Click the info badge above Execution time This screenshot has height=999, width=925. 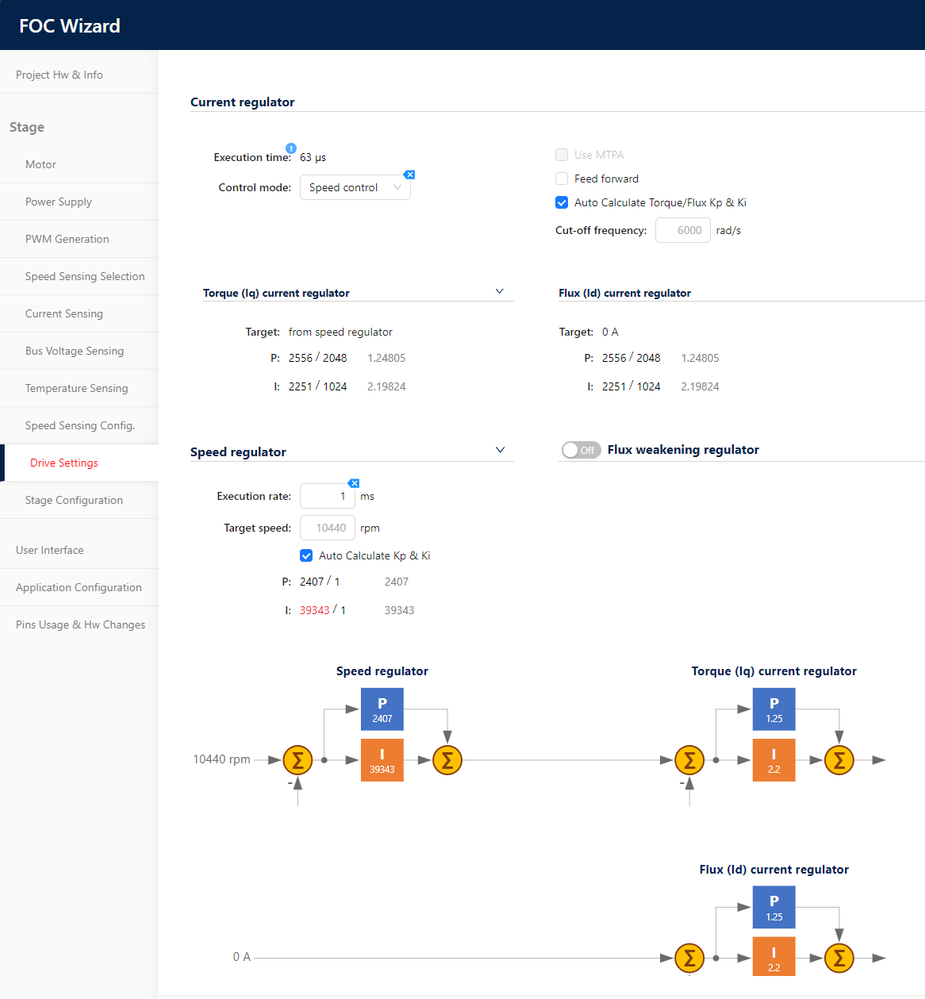[x=290, y=148]
